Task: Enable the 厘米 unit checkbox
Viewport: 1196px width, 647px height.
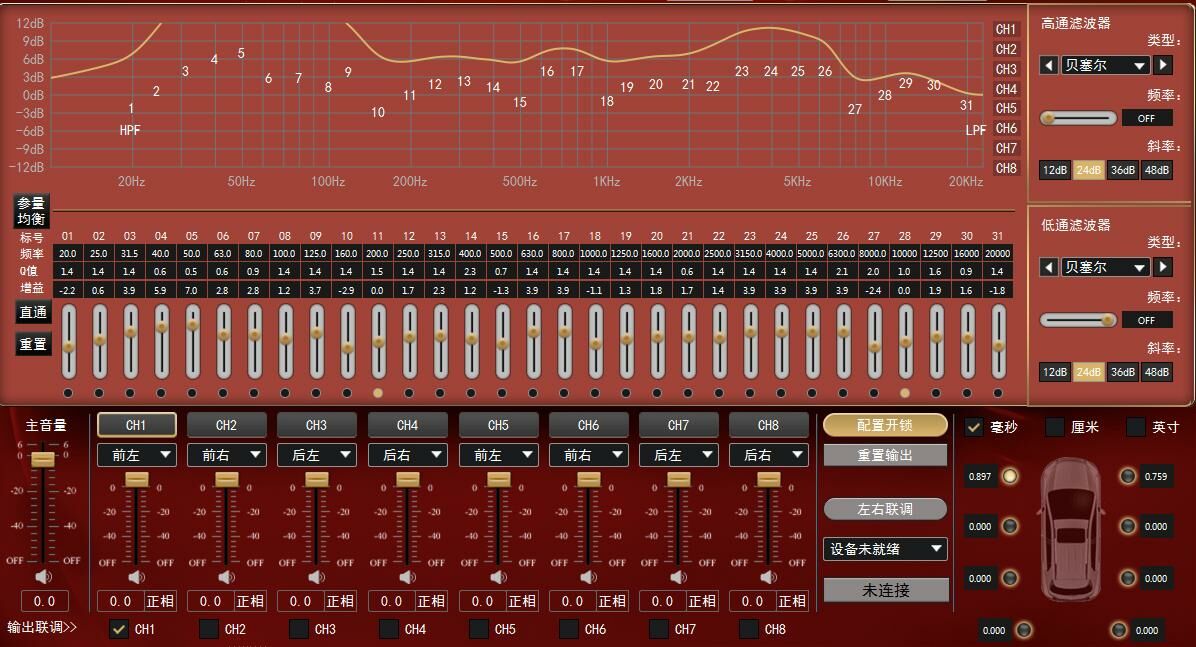Action: click(1055, 427)
